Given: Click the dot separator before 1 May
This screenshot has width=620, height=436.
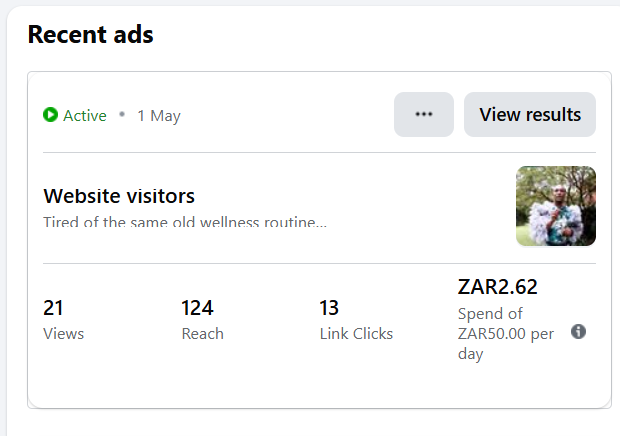Looking at the screenshot, I should 122,115.
